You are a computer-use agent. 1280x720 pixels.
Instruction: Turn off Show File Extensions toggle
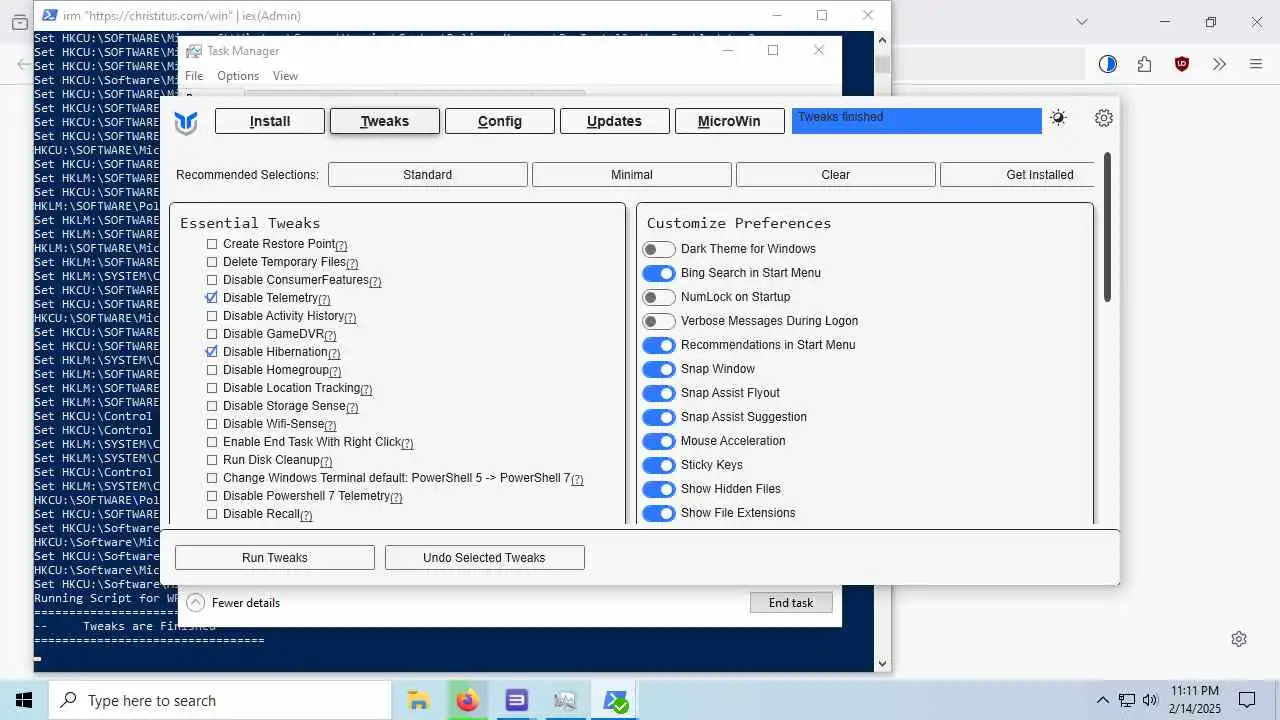pyautogui.click(x=659, y=513)
